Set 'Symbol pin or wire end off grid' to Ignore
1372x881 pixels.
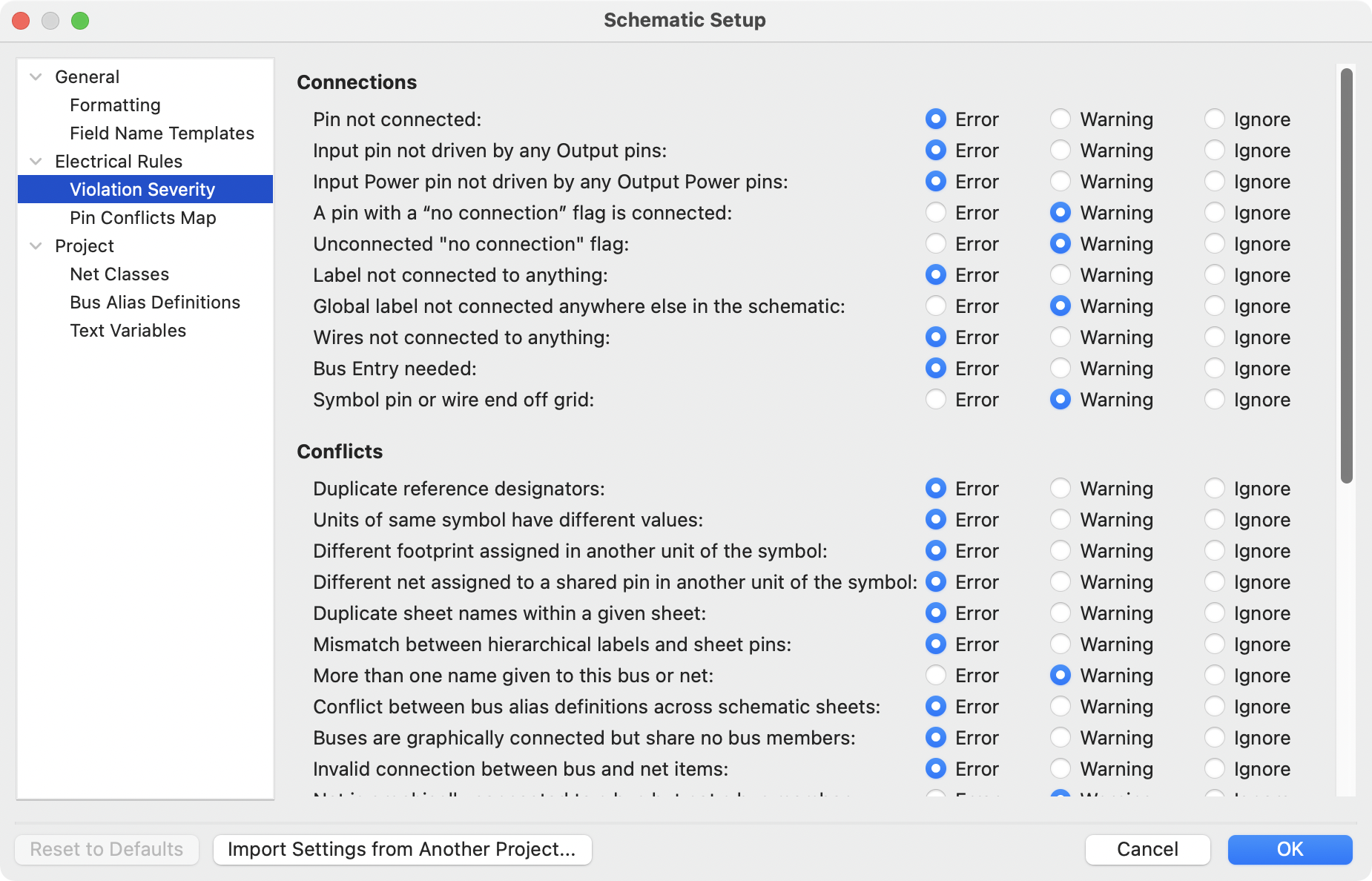click(x=1215, y=400)
